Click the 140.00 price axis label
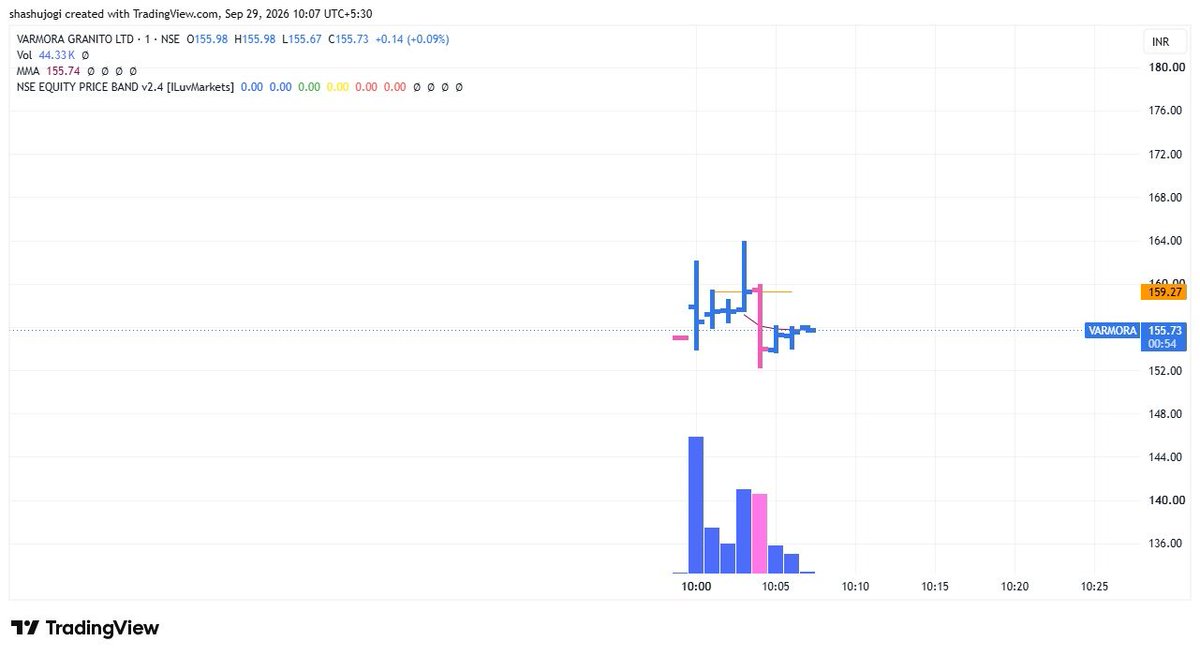Screen dimensions: 1200x656 (1166, 500)
